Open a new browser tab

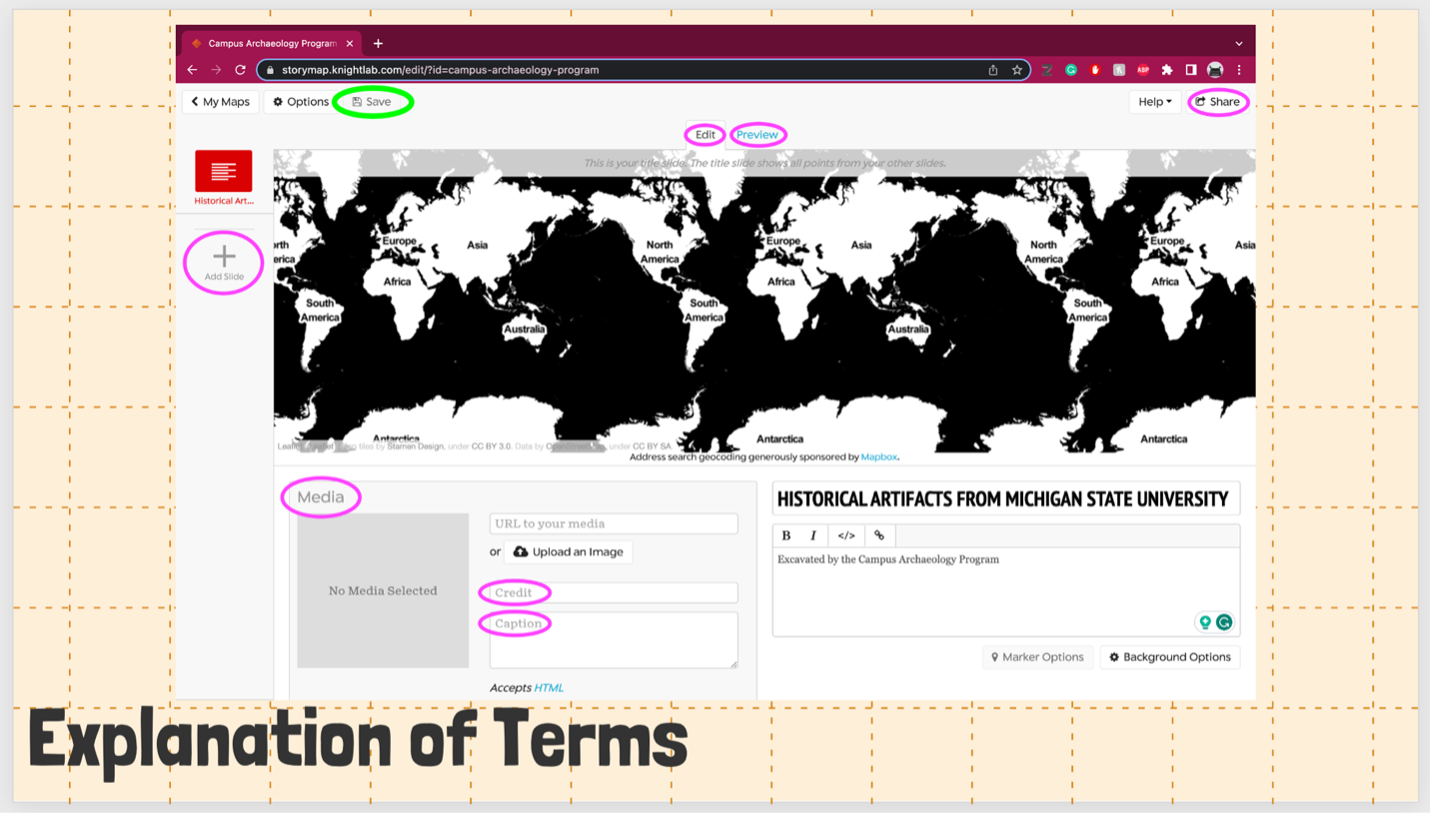click(x=378, y=43)
